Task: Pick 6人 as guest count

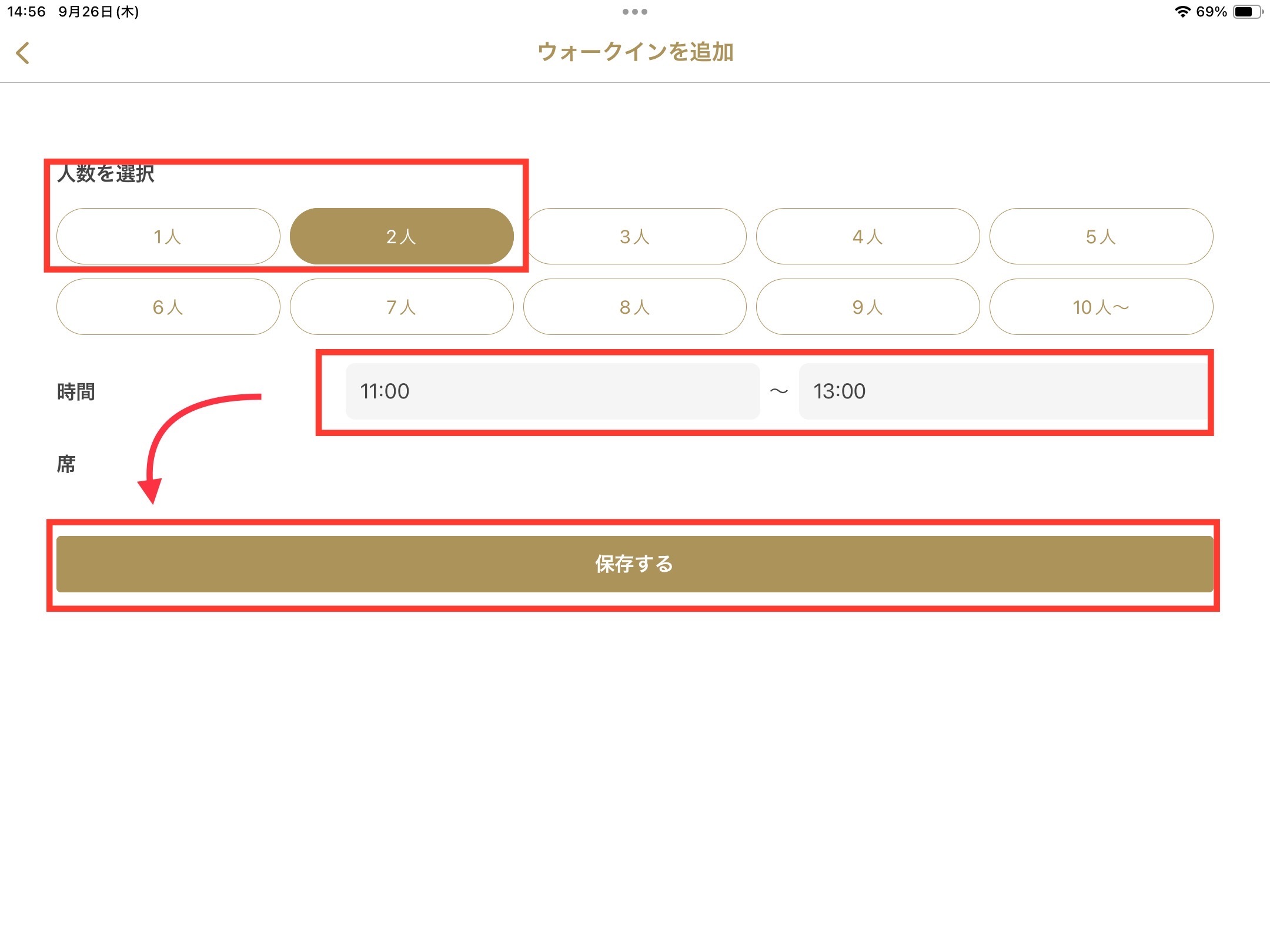Action: pyautogui.click(x=168, y=307)
